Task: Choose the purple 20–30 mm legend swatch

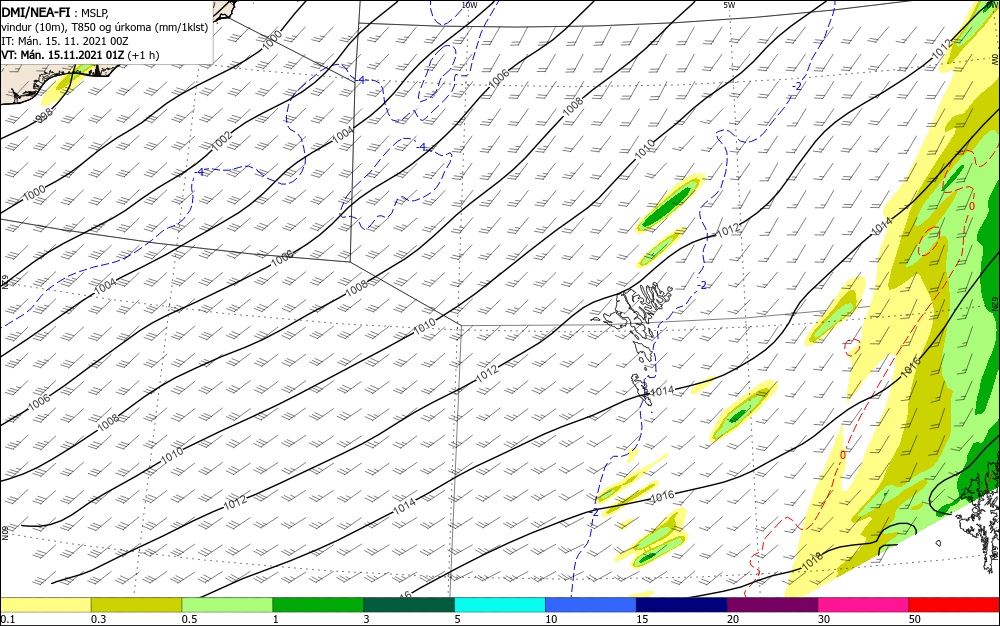Action: 772,605
